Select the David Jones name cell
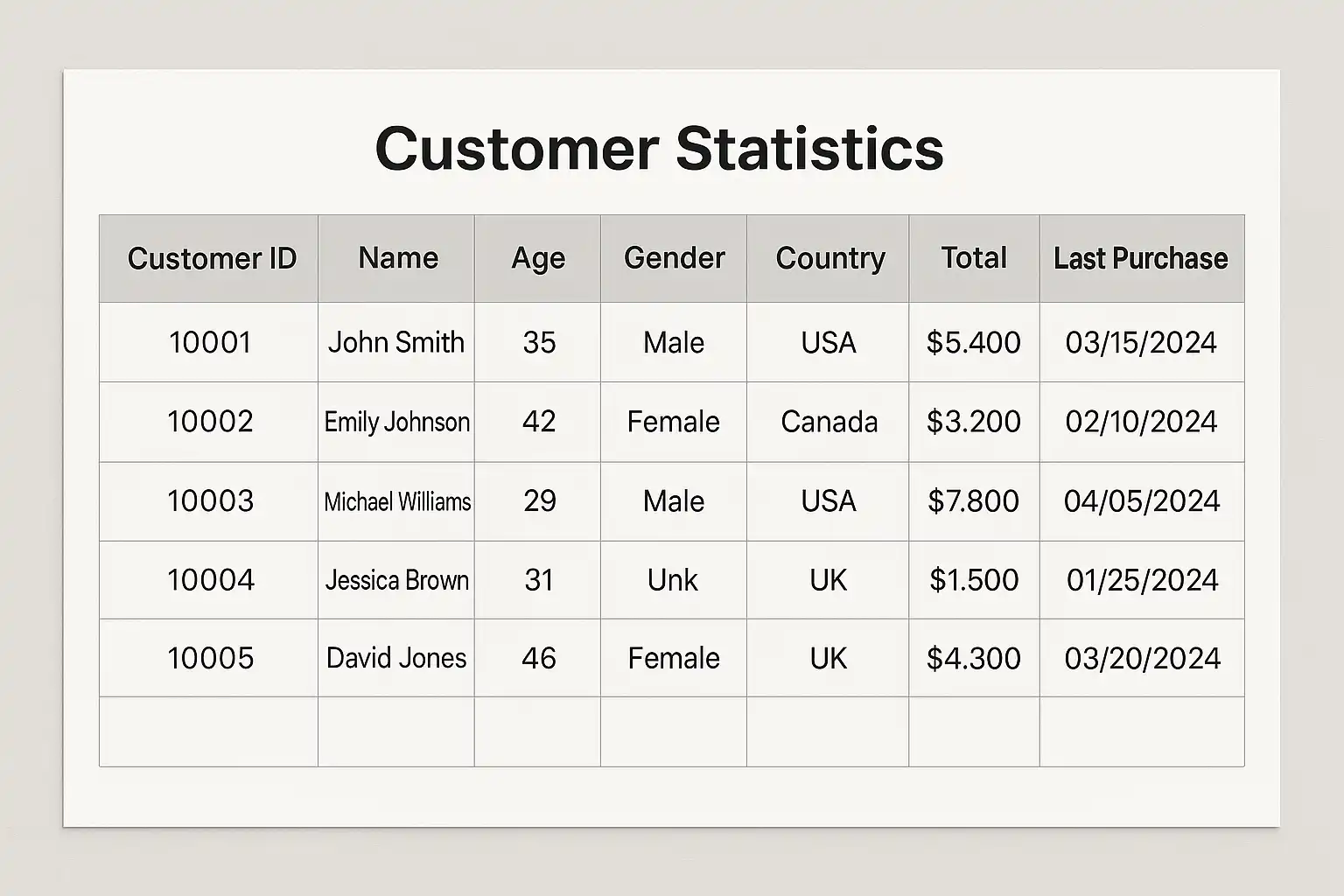The image size is (1344, 896). tap(396, 658)
